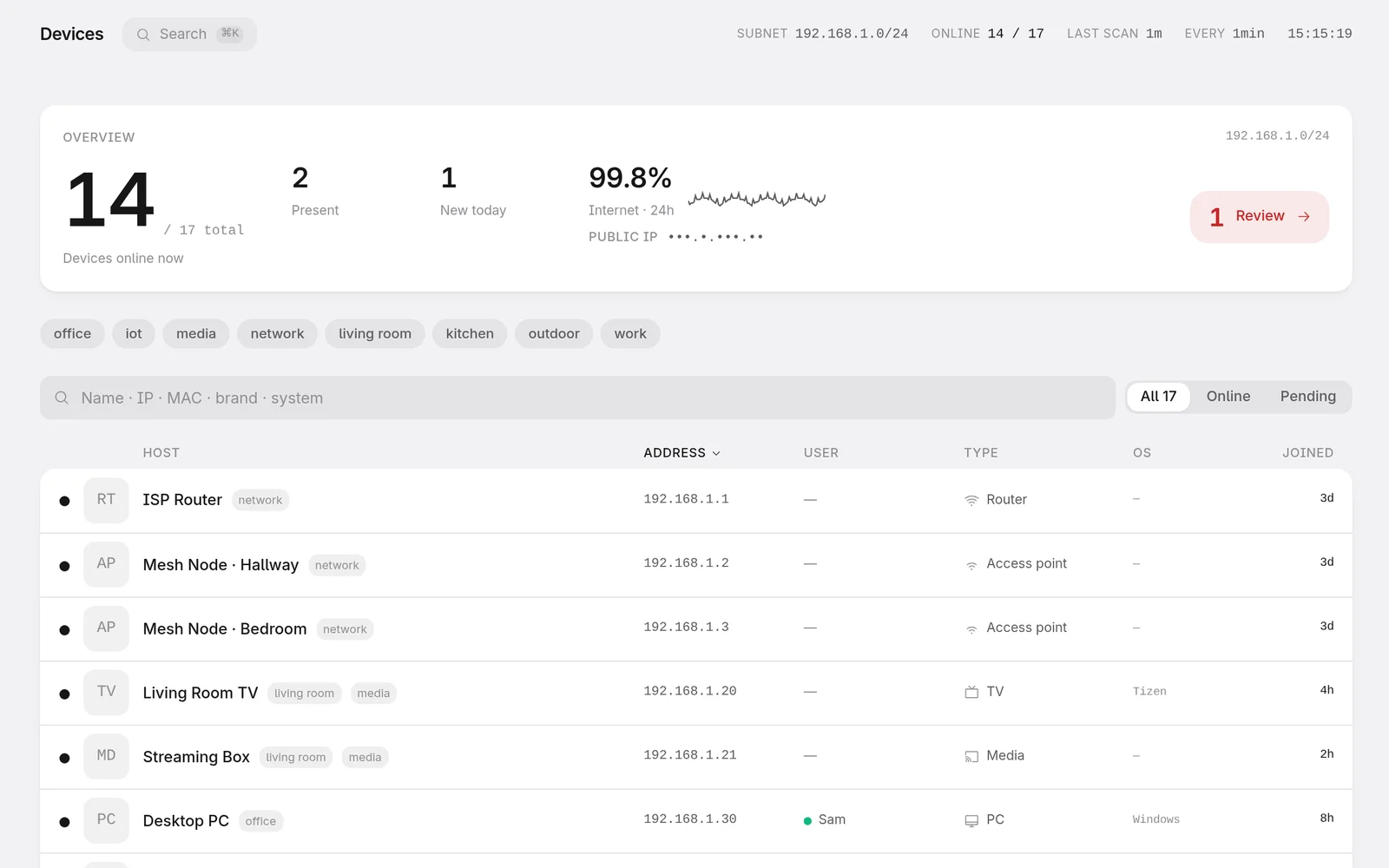Click the Router wifi type icon
The height and width of the screenshot is (868, 1389).
pyautogui.click(x=971, y=500)
